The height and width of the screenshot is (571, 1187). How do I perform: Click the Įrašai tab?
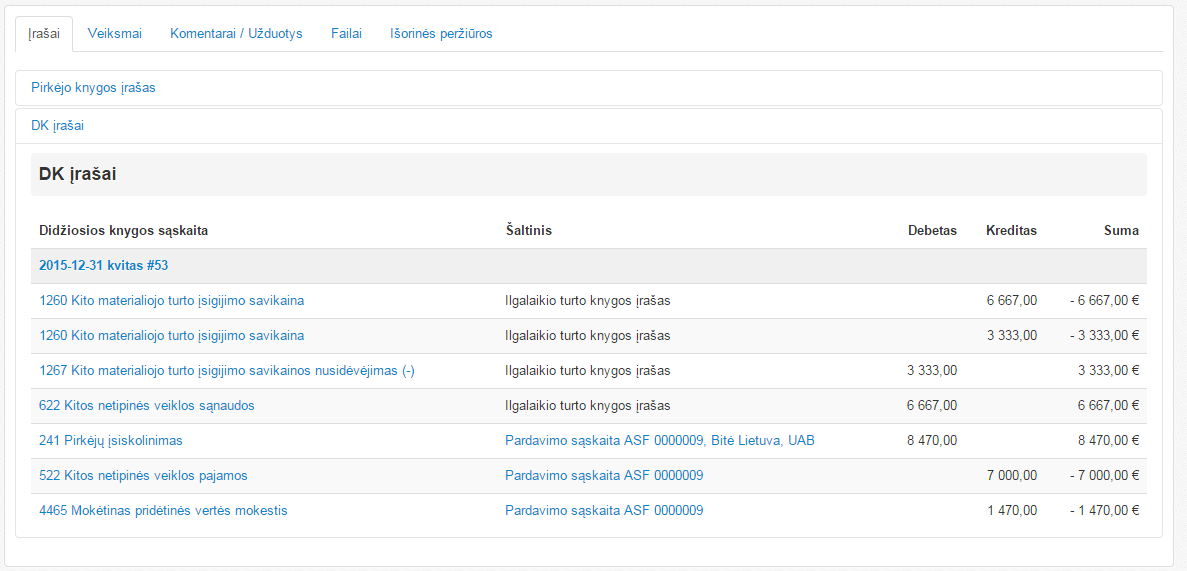(x=44, y=33)
